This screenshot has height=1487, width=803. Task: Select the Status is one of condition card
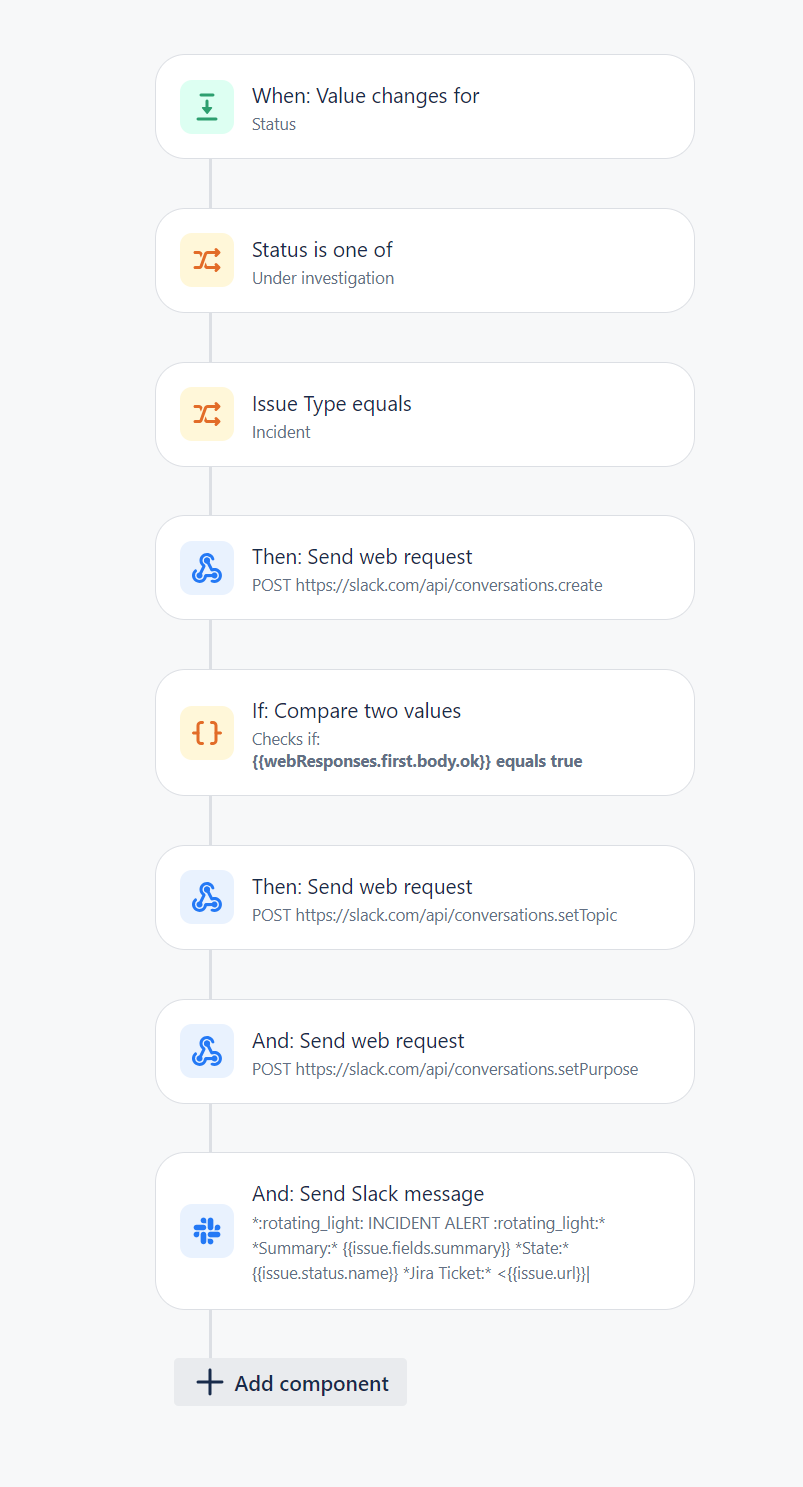pyautogui.click(x=425, y=260)
